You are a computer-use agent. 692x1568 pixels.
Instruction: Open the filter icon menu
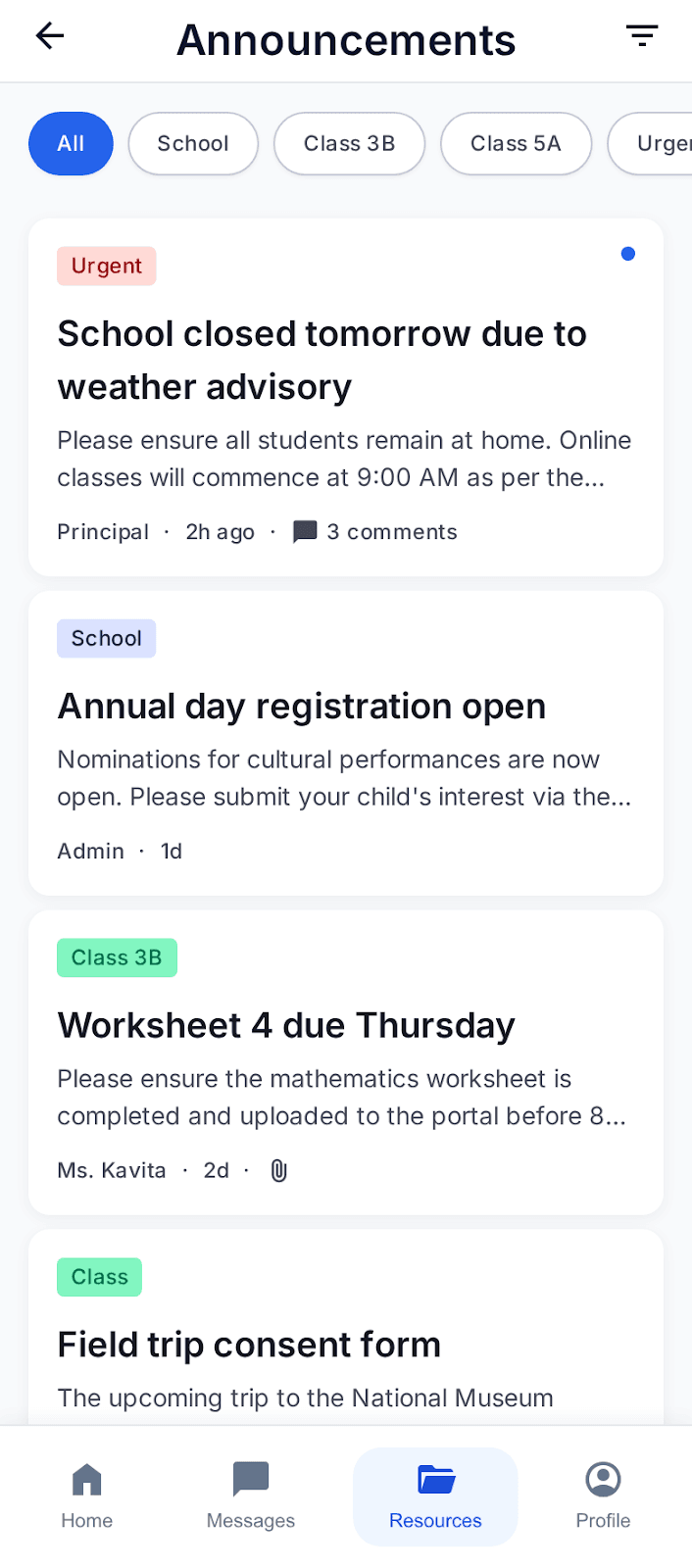click(x=642, y=36)
